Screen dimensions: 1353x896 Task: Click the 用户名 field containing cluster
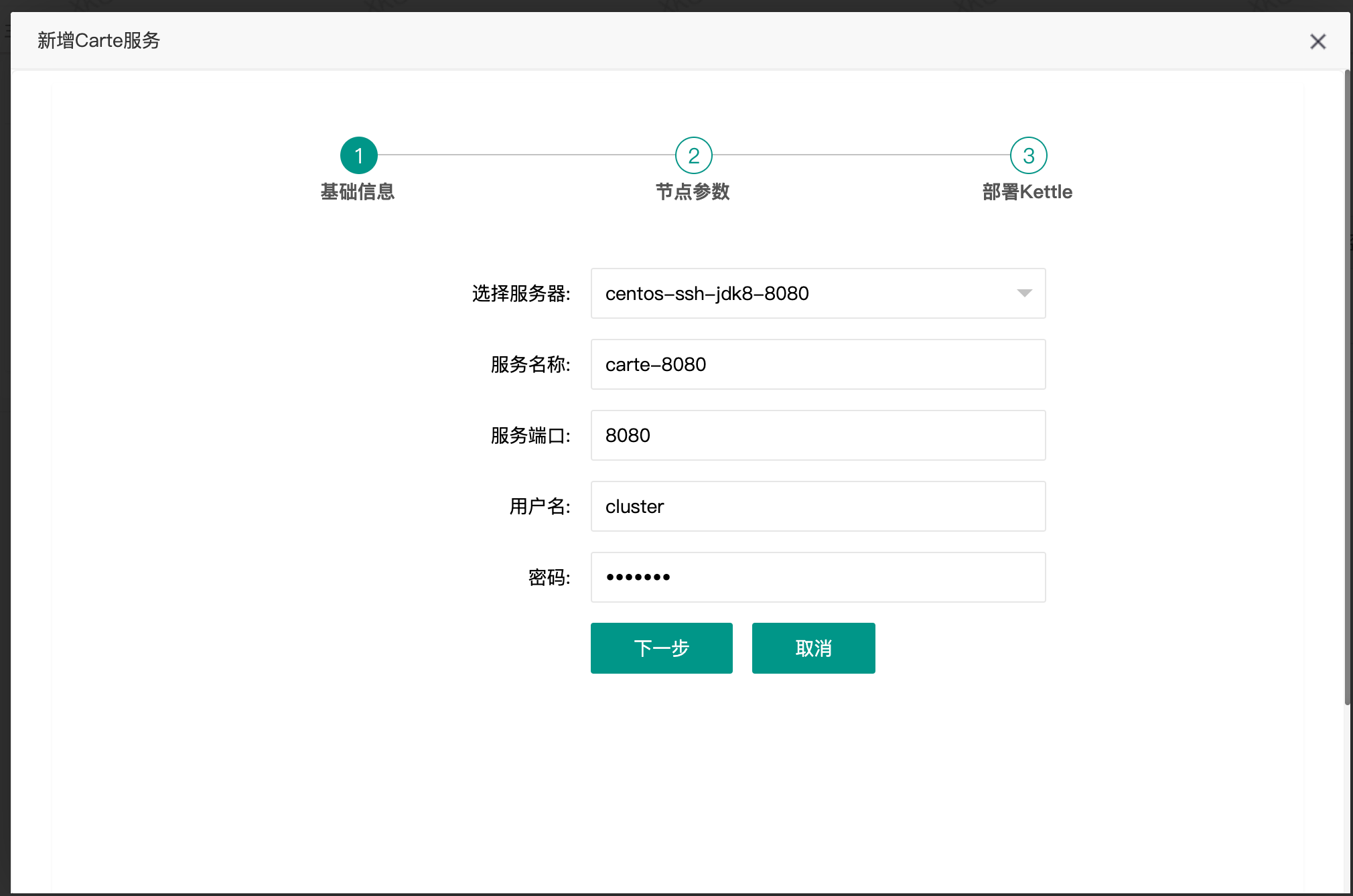pyautogui.click(x=817, y=506)
